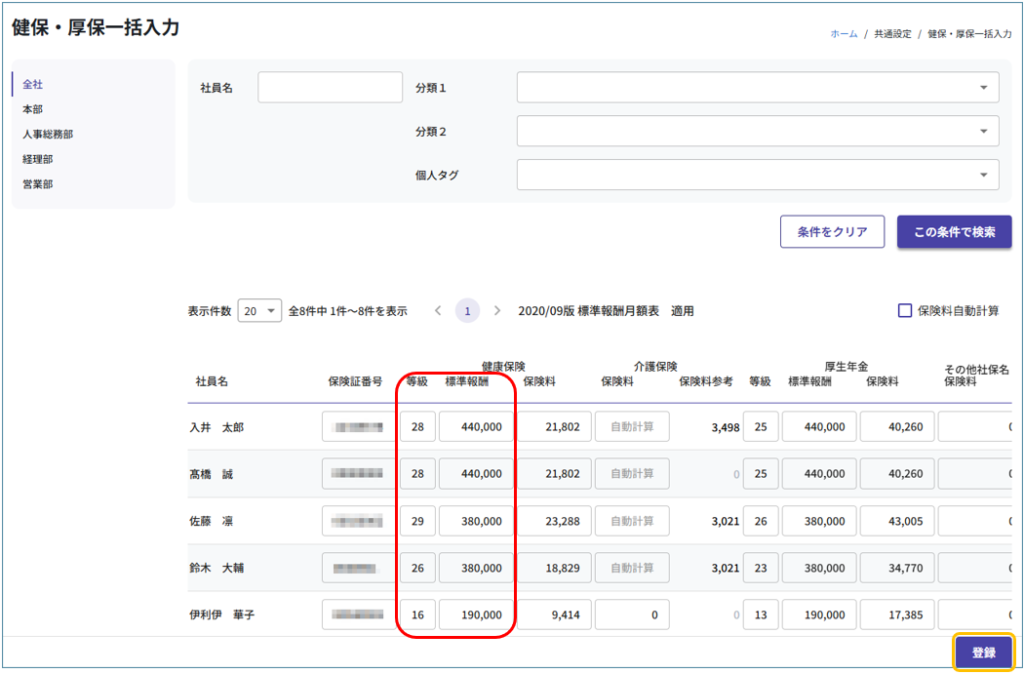The image size is (1024, 674).
Task: Go to previous page using left chevron
Action: 437,311
